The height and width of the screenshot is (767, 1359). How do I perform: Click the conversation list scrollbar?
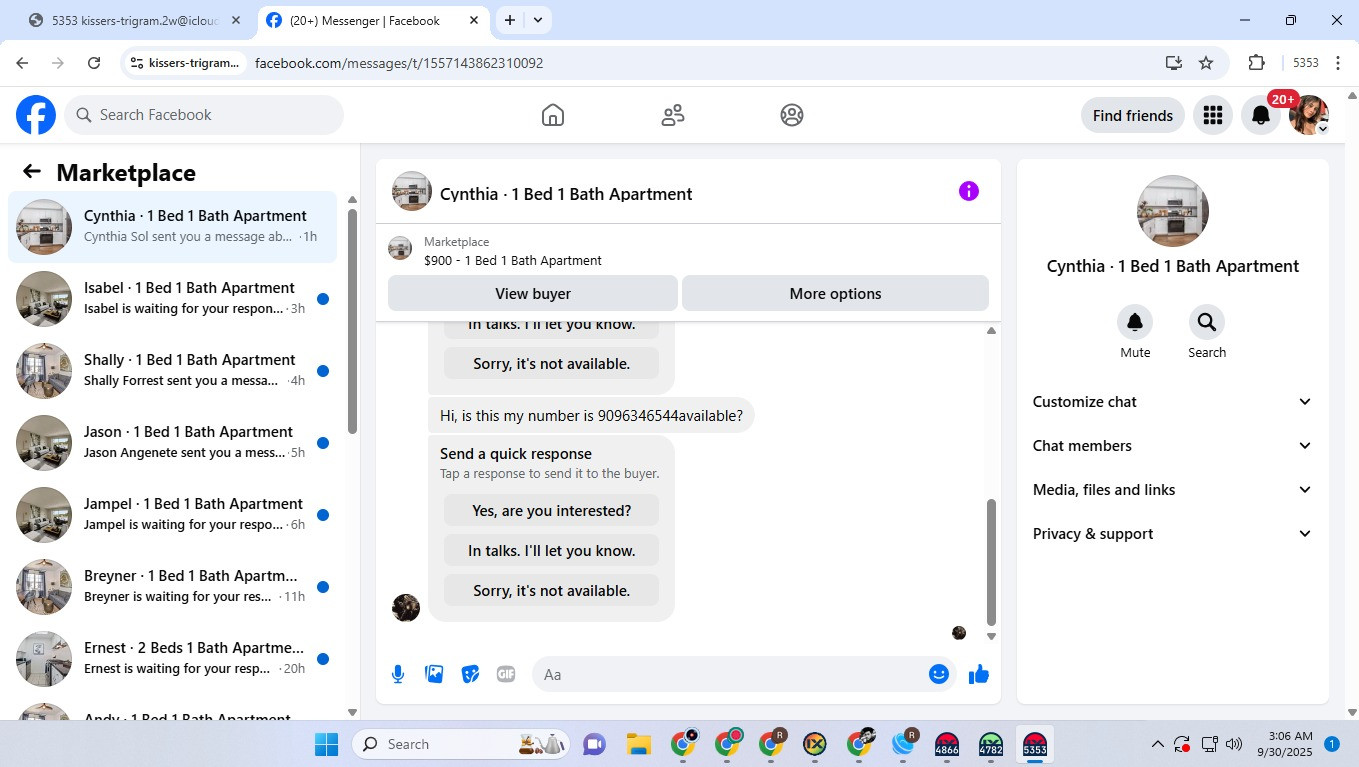point(352,320)
